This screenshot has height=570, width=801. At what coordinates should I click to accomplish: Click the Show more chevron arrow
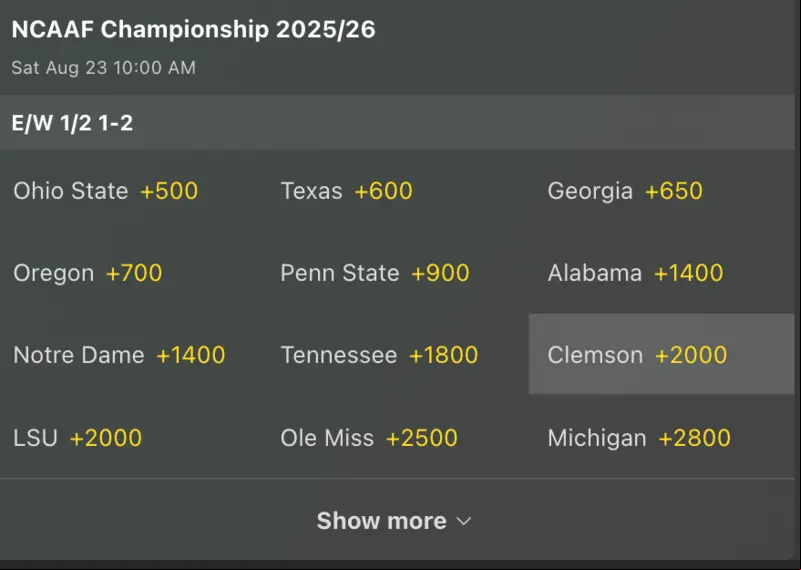pos(464,521)
